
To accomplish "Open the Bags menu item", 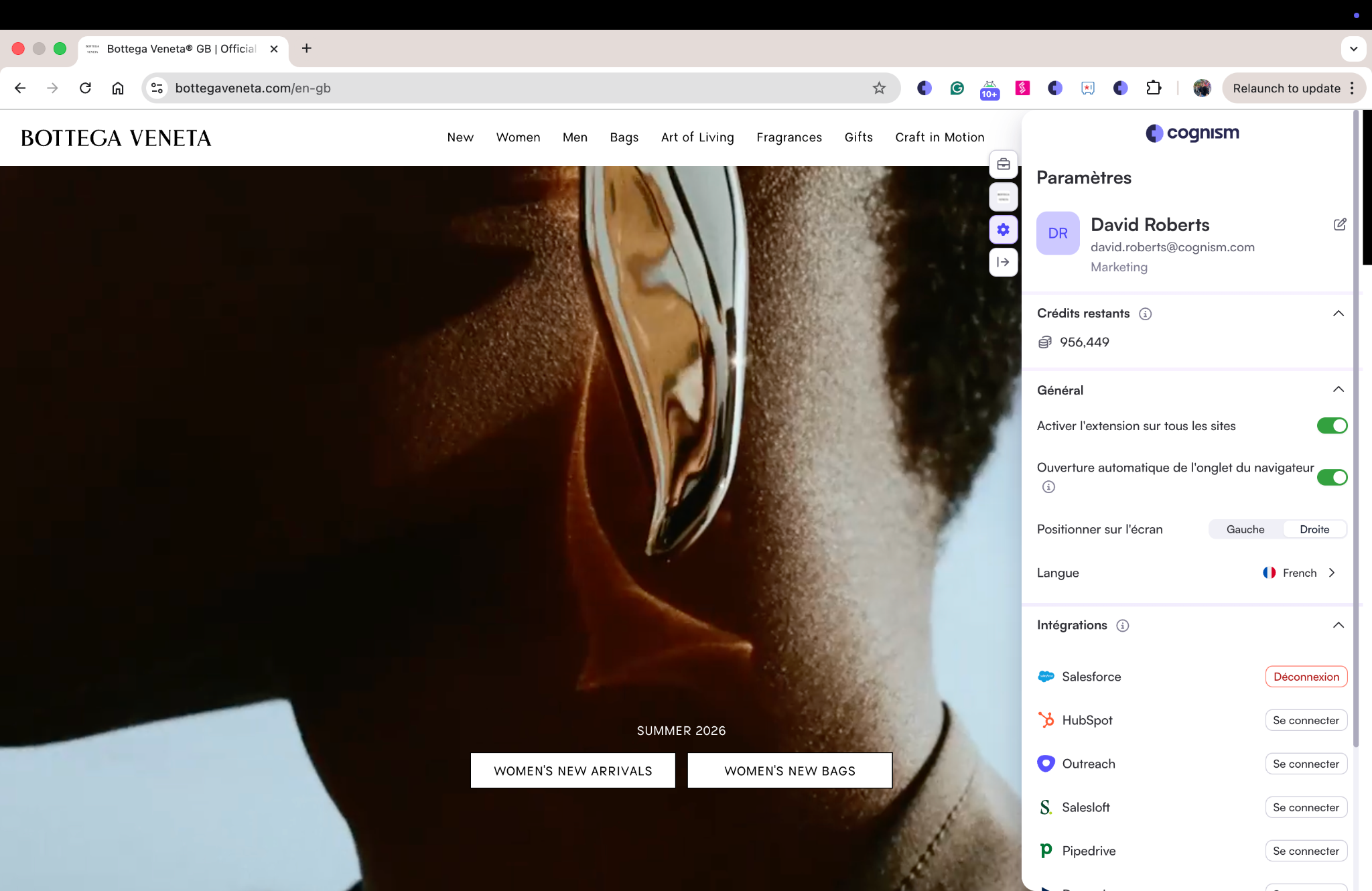I will coord(624,137).
